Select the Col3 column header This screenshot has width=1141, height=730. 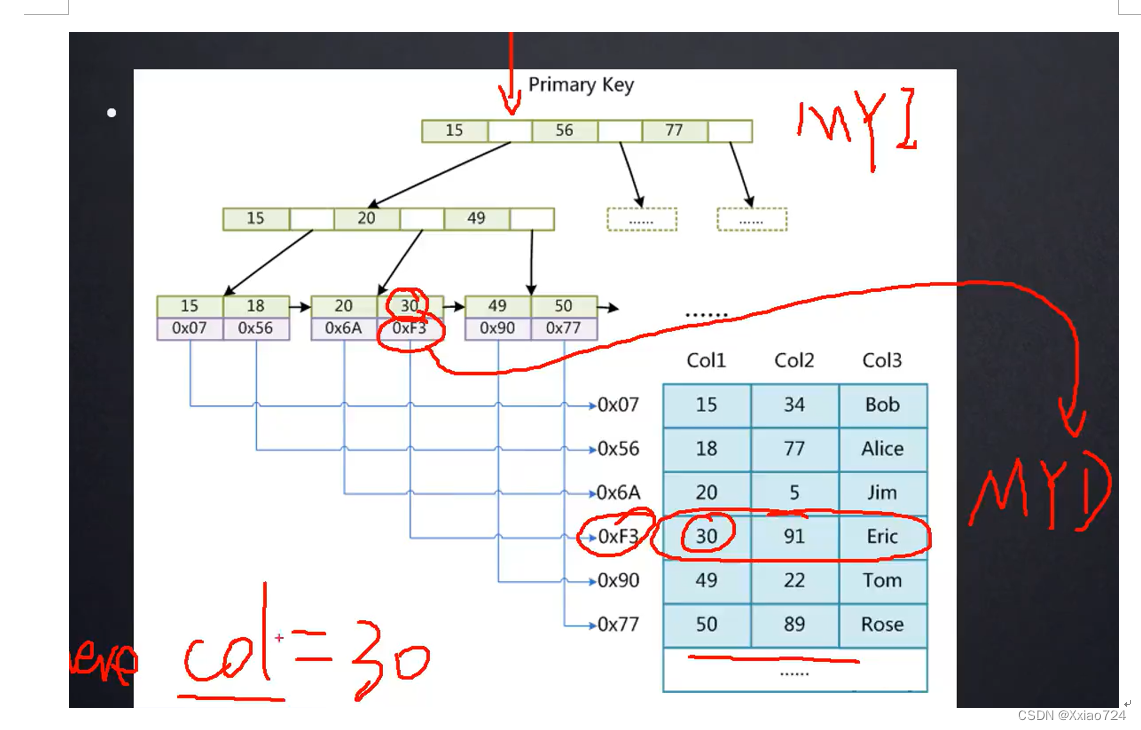(x=882, y=360)
